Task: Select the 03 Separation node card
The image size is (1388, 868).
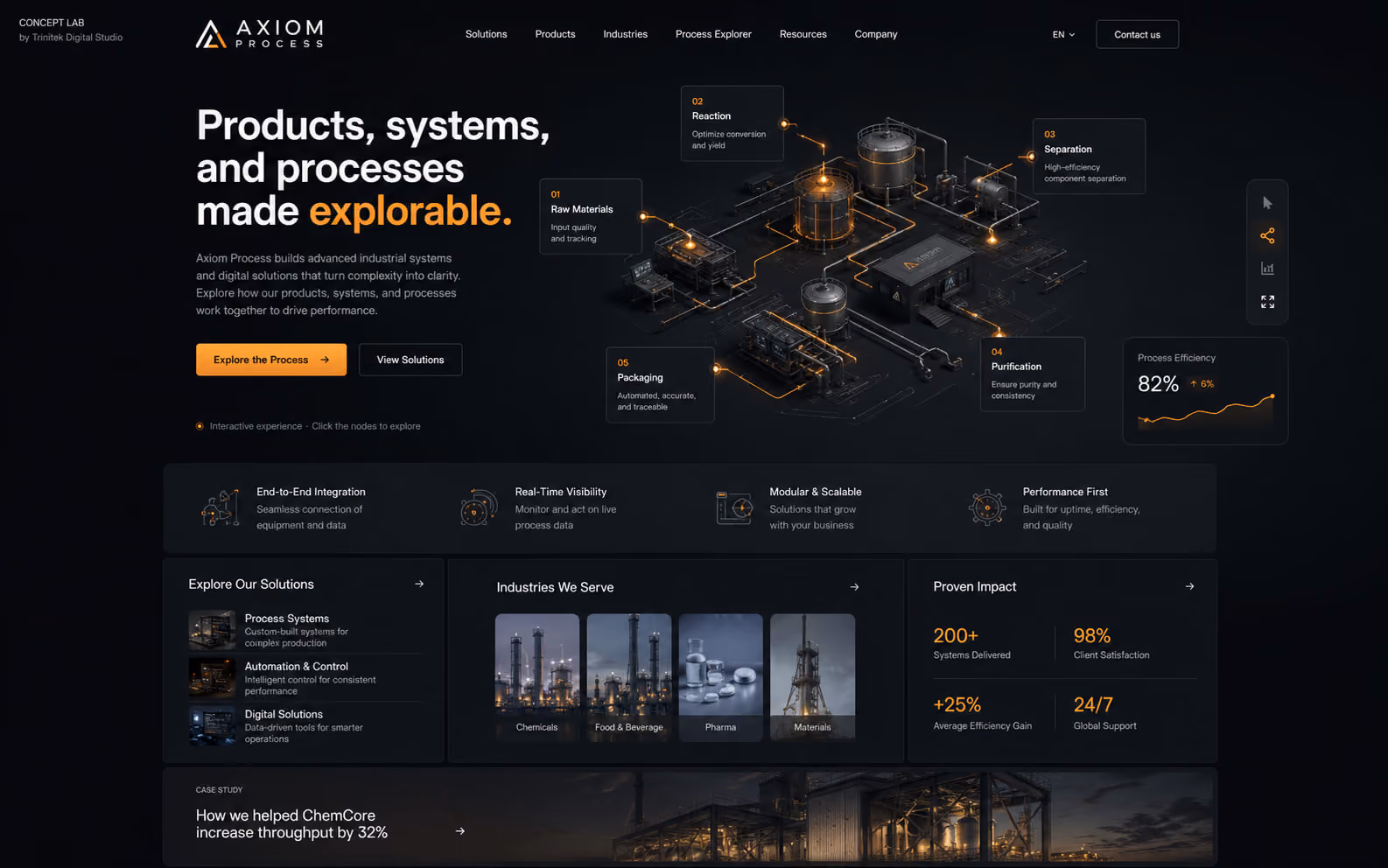Action: [x=1089, y=157]
